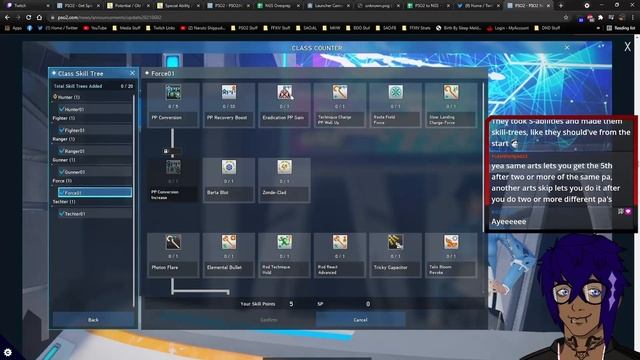Select the Talis Bloom Revoke skill icon

tap(451, 242)
